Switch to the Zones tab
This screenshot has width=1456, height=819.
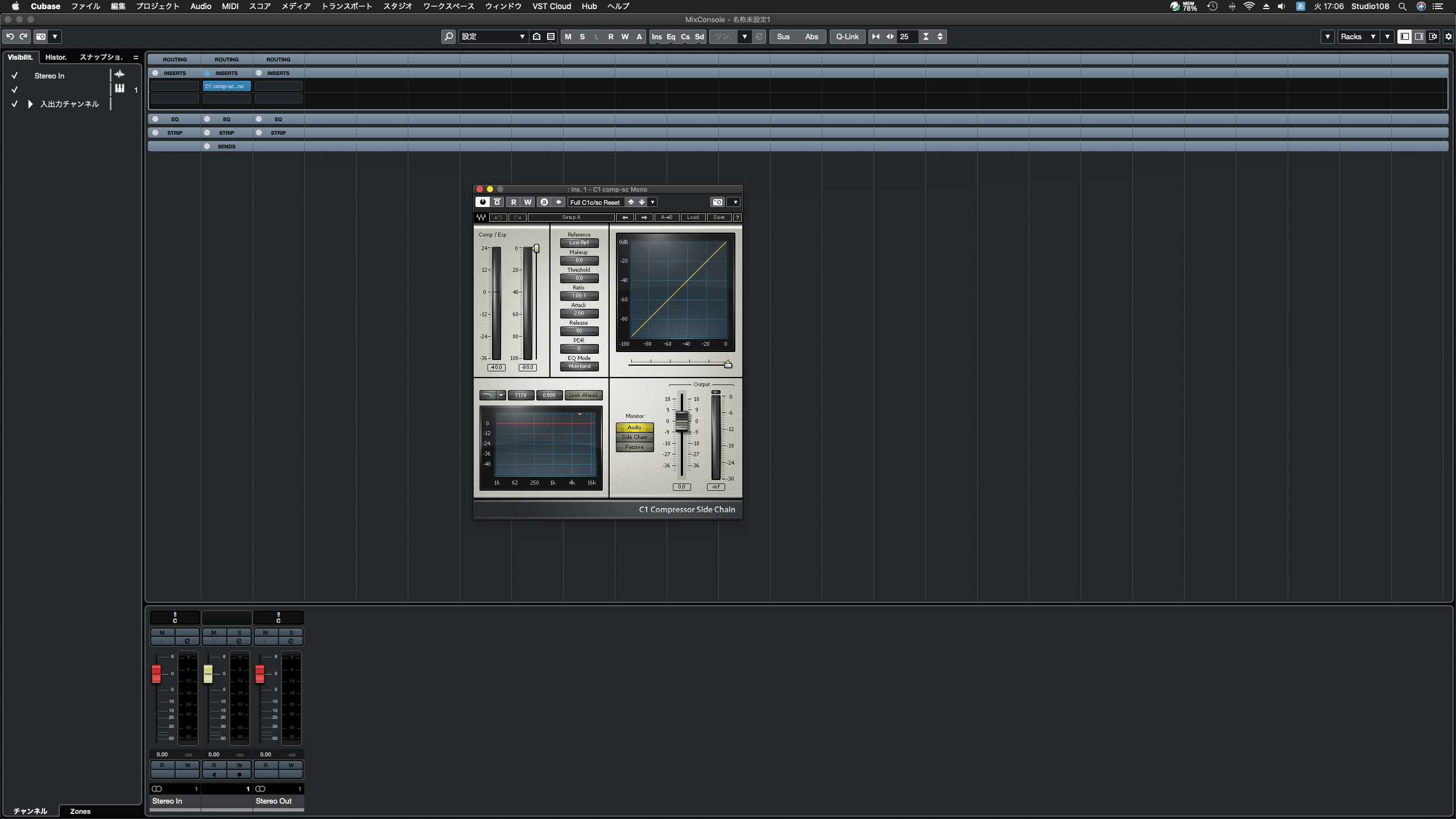80,811
